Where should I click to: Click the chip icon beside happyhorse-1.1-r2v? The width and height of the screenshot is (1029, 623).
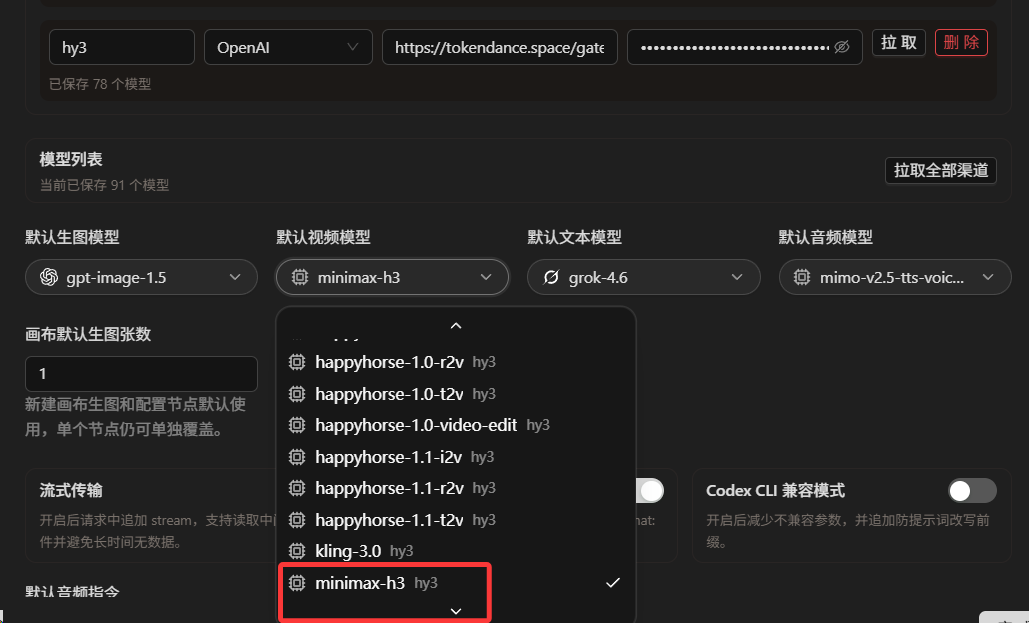pyautogui.click(x=297, y=488)
